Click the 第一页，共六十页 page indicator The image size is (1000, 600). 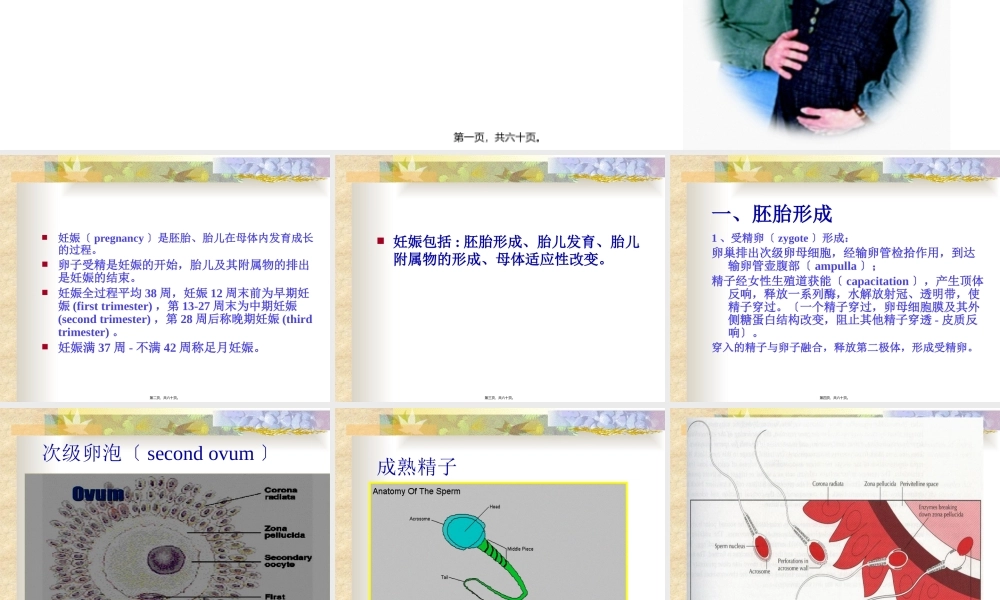pos(498,136)
